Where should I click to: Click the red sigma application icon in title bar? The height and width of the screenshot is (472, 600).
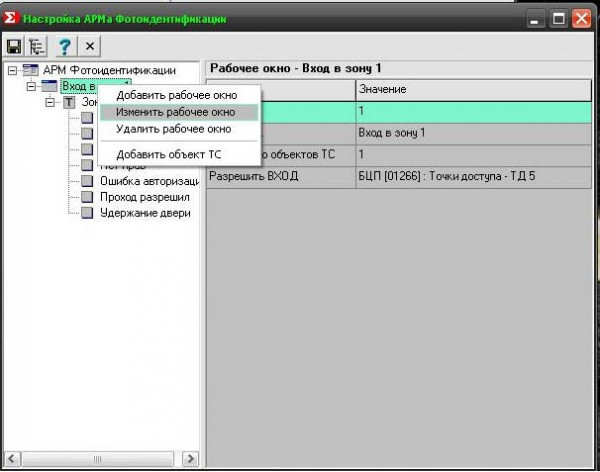point(12,19)
